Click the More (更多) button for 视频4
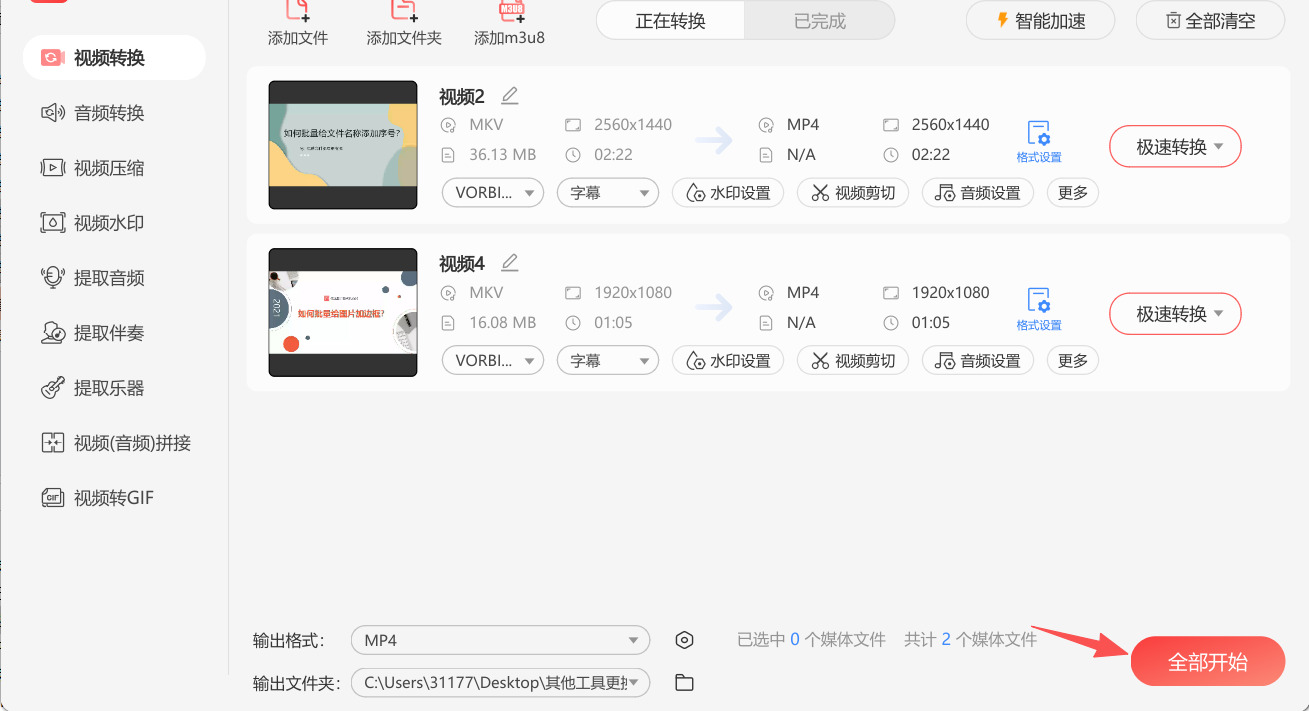This screenshot has height=711, width=1309. pyautogui.click(x=1073, y=360)
